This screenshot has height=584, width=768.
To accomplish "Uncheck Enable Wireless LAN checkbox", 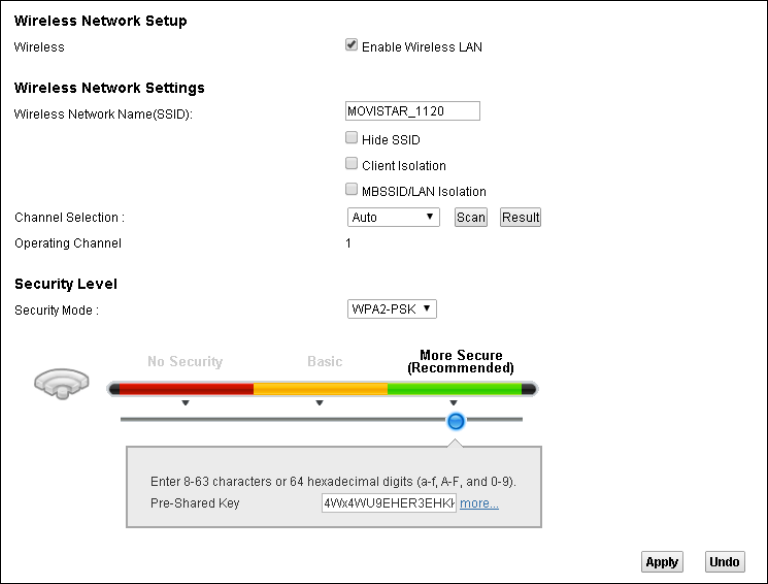I will (x=352, y=45).
